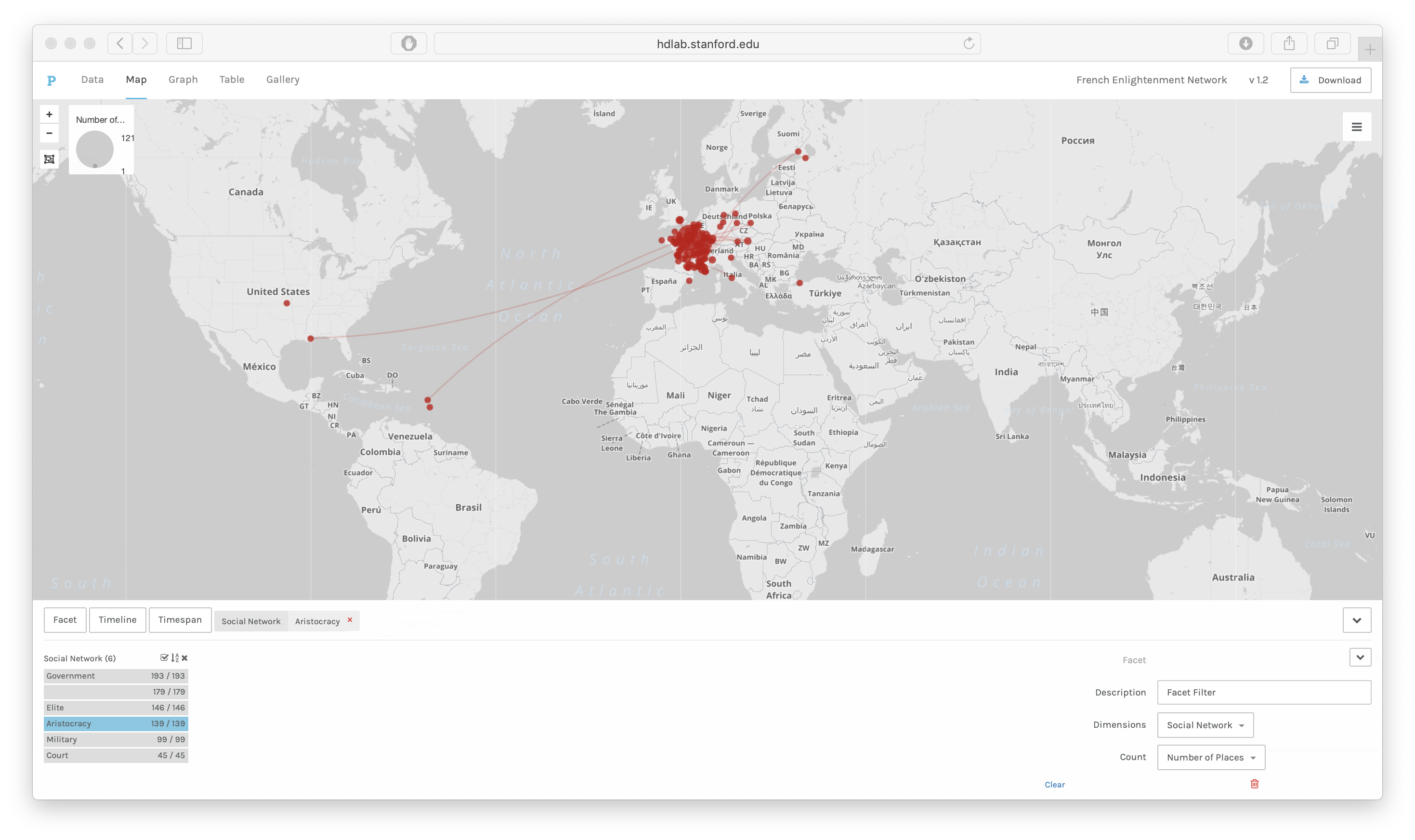Click the Description Facet Filter input field

(1264, 692)
